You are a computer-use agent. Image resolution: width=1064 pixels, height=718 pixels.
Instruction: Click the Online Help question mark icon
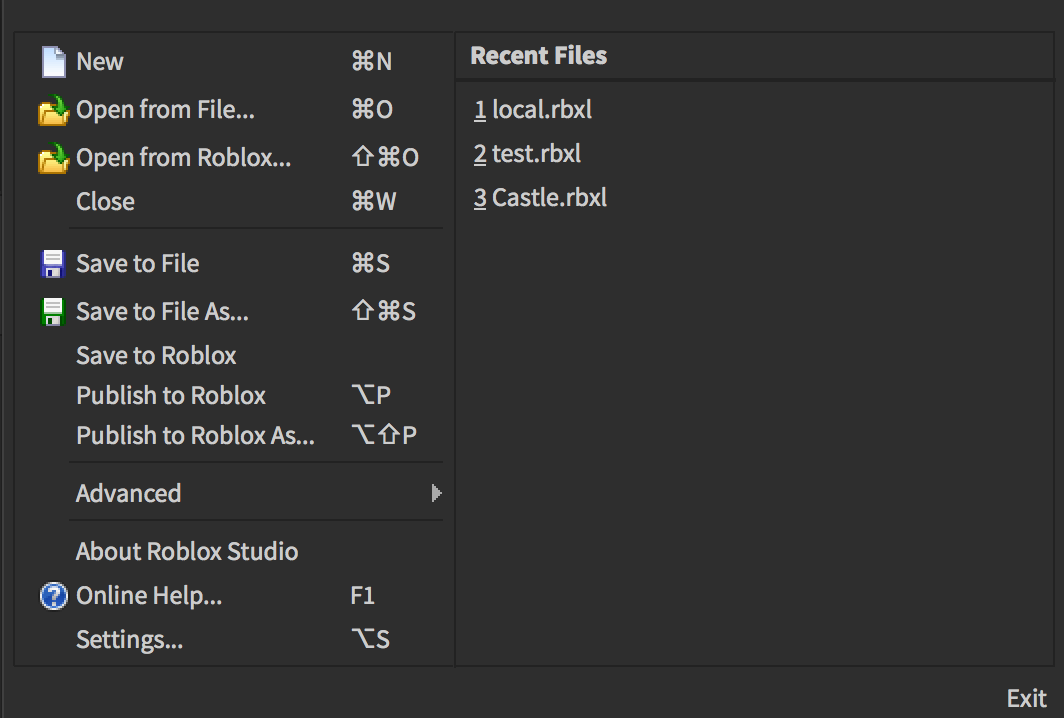tap(54, 597)
